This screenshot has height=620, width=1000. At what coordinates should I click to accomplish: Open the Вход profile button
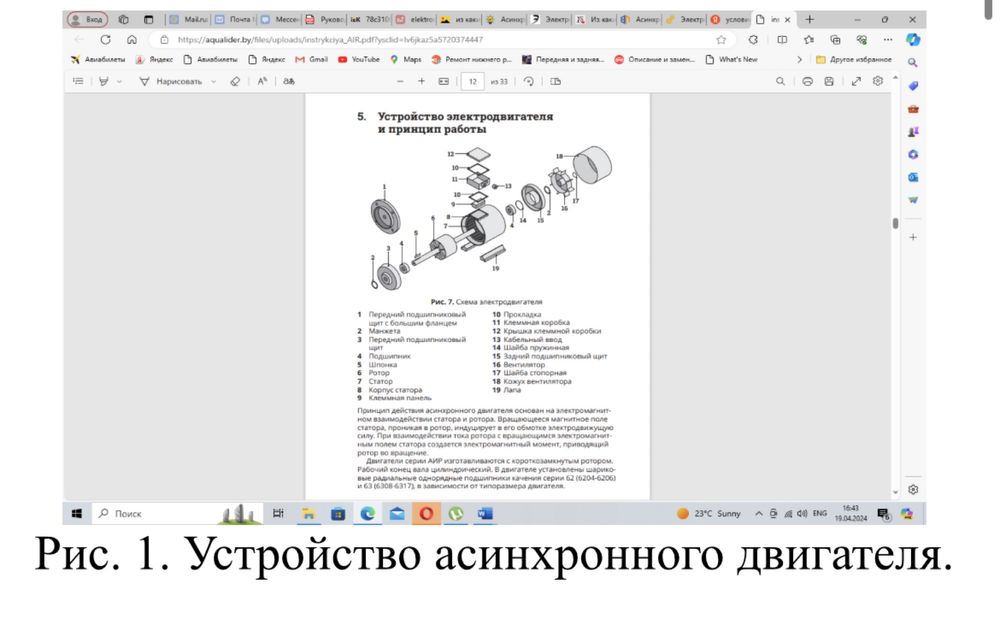87,19
